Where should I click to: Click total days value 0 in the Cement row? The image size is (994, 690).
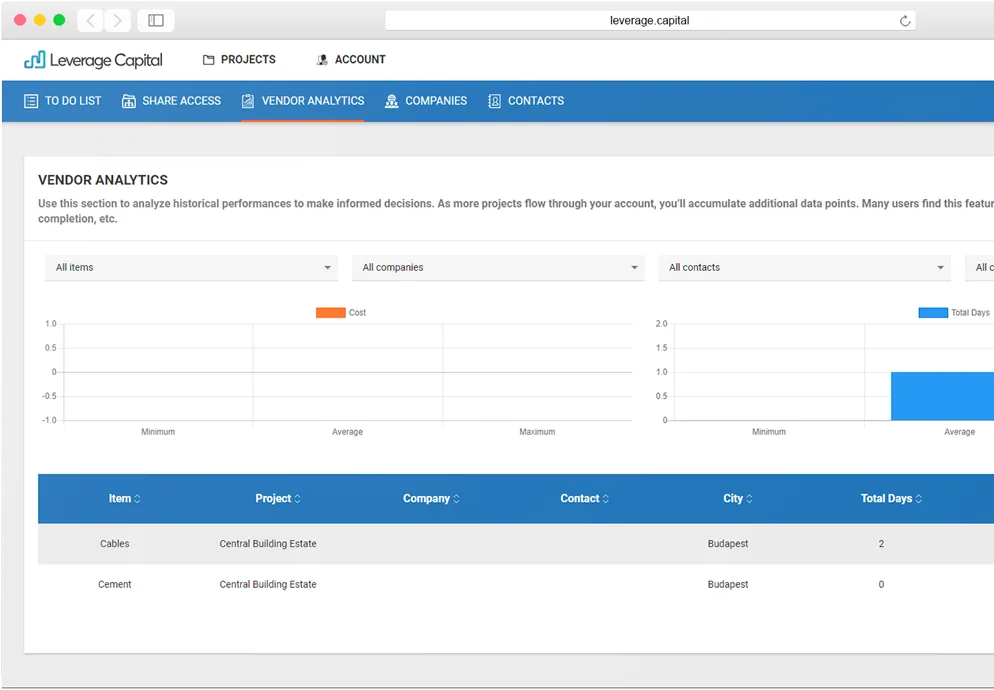point(881,585)
